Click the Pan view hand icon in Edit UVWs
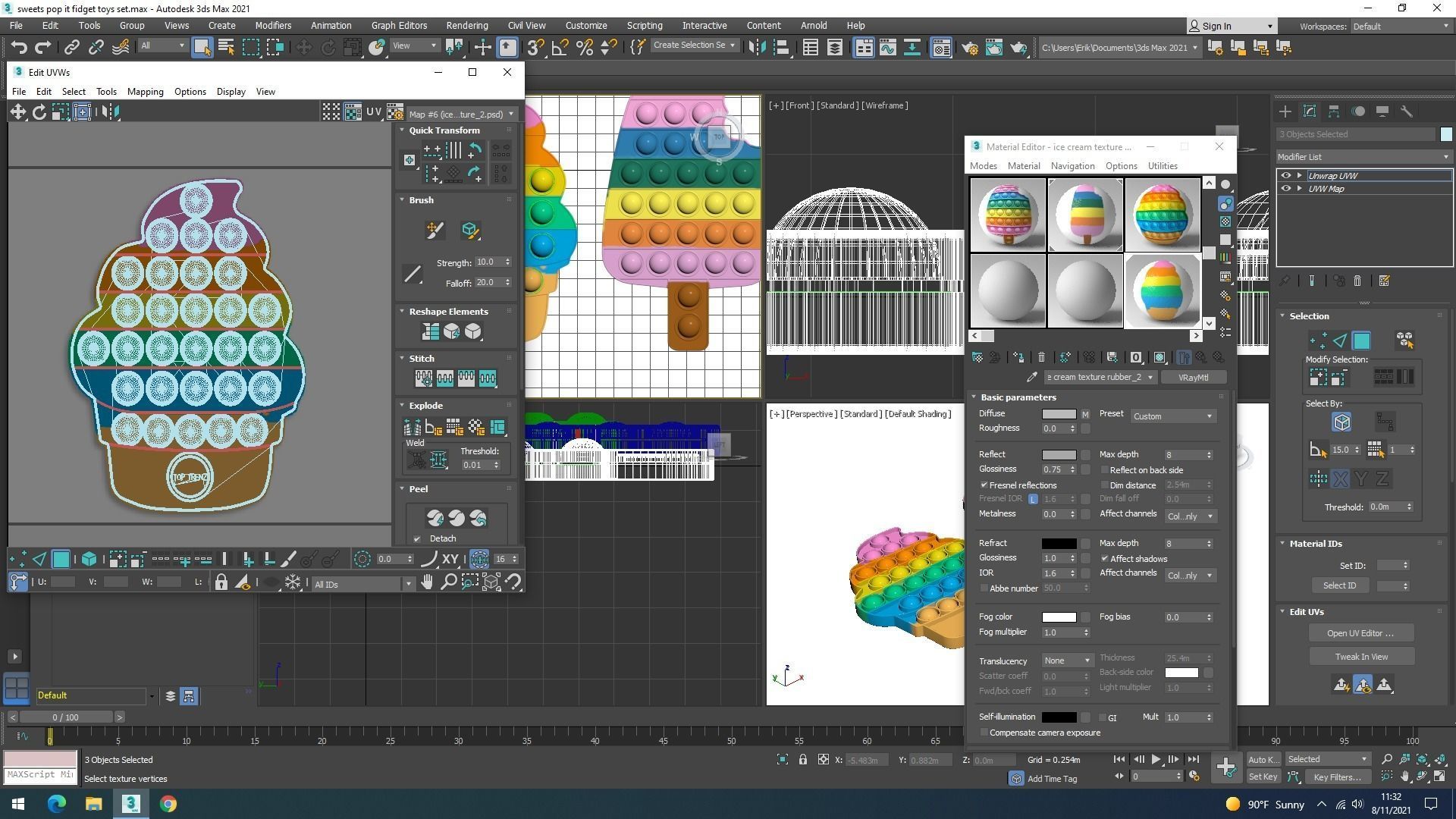The height and width of the screenshot is (819, 1456). coord(427,582)
